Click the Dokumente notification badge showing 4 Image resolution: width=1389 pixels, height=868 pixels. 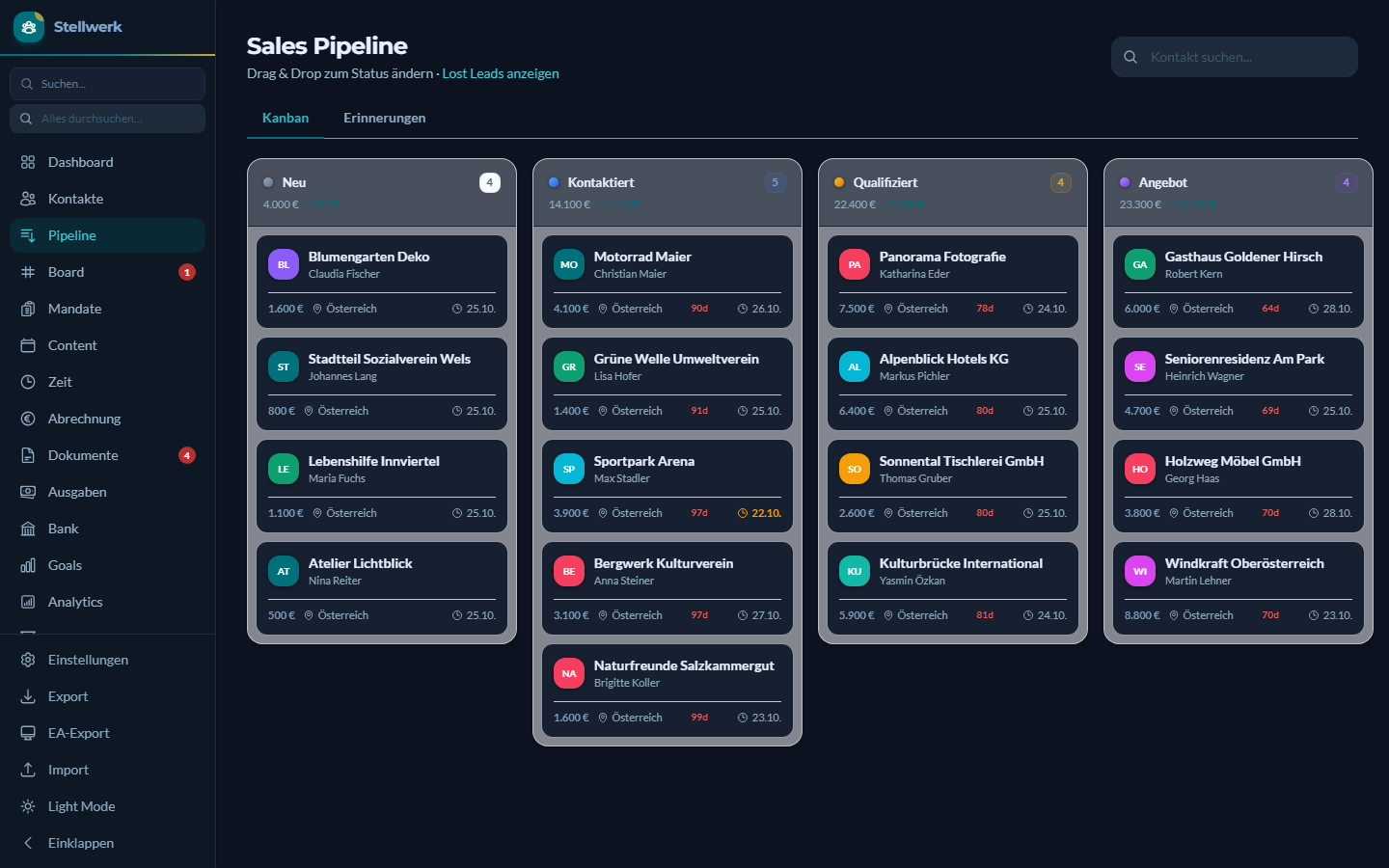187,455
